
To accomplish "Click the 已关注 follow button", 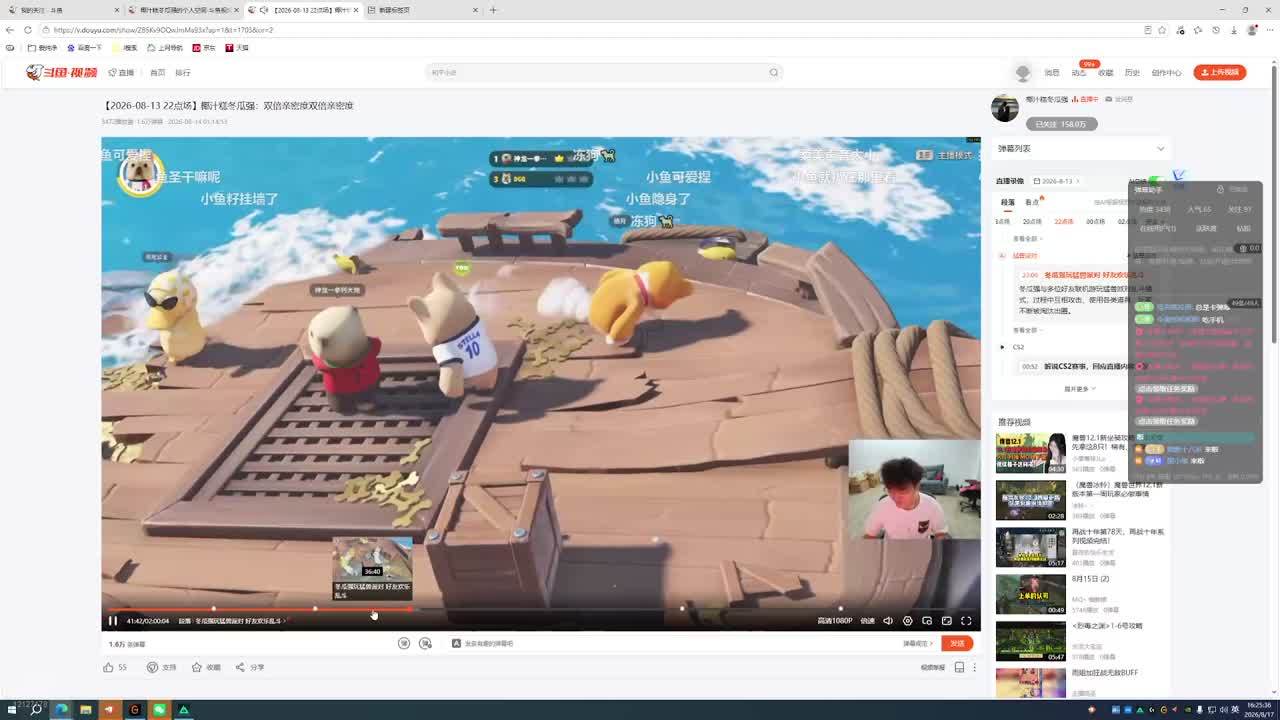I will 1061,124.
